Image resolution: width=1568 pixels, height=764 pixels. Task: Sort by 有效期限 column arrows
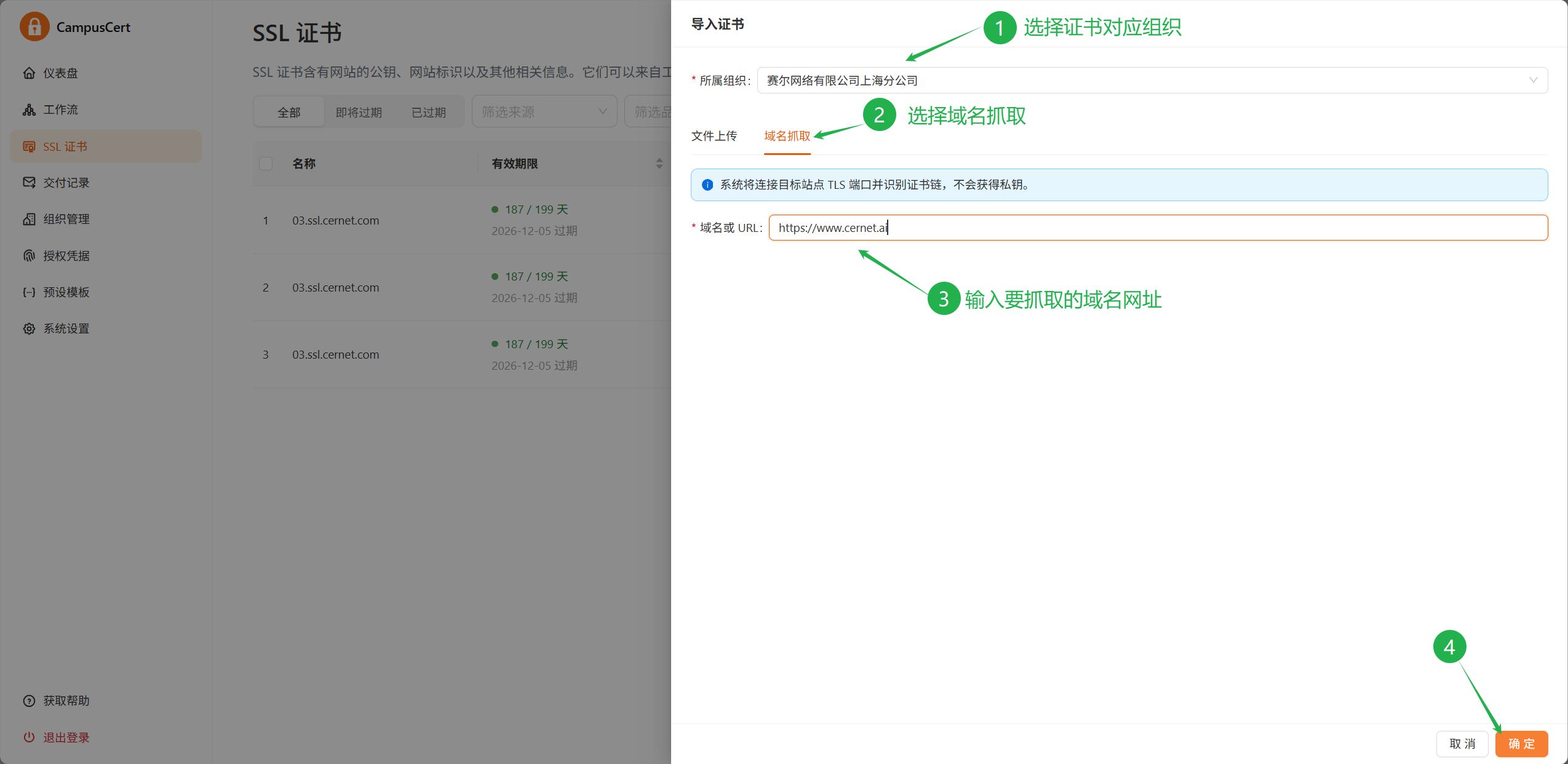pos(659,164)
